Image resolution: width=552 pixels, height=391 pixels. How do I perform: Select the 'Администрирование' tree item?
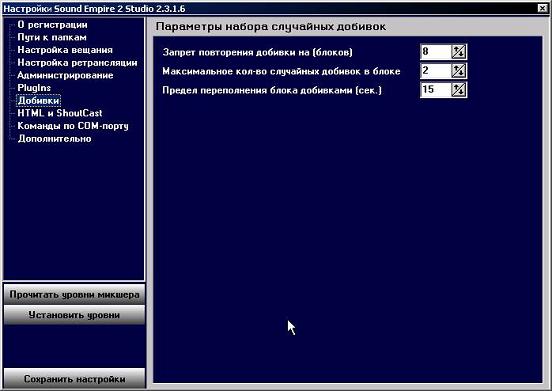(x=65, y=75)
